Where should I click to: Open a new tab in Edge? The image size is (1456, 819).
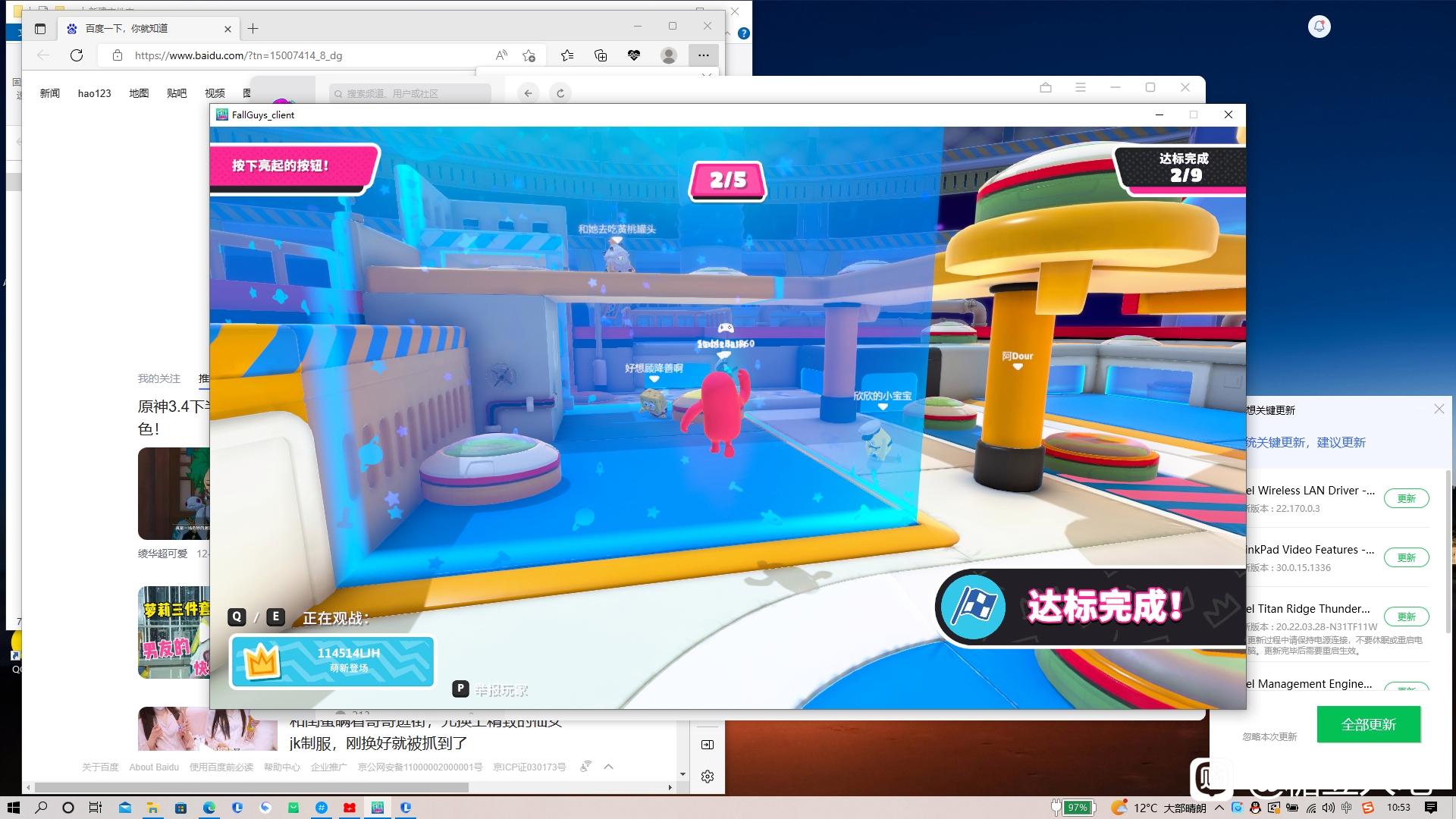(253, 29)
